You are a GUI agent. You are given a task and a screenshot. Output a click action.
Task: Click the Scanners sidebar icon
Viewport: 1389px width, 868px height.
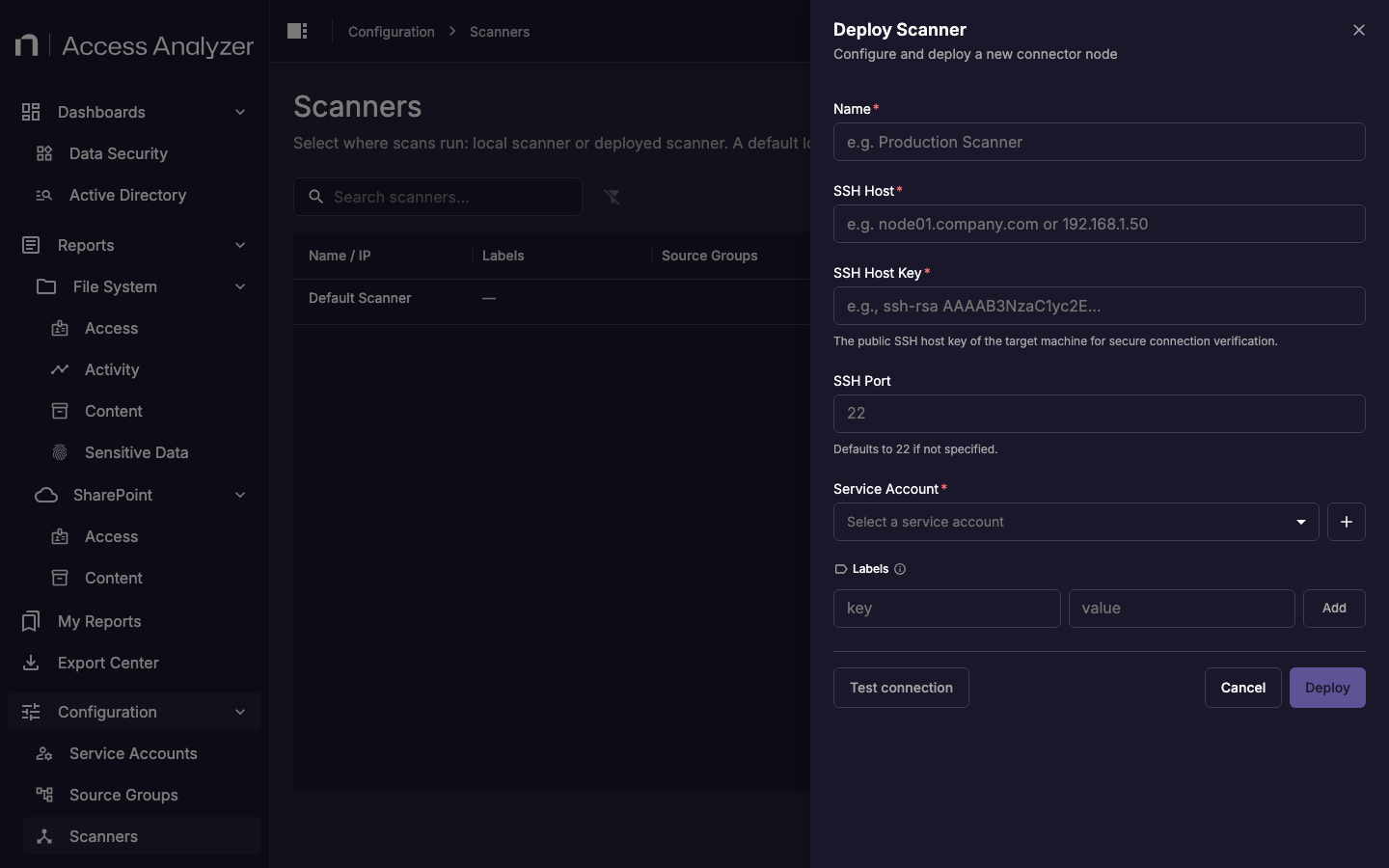click(x=44, y=836)
